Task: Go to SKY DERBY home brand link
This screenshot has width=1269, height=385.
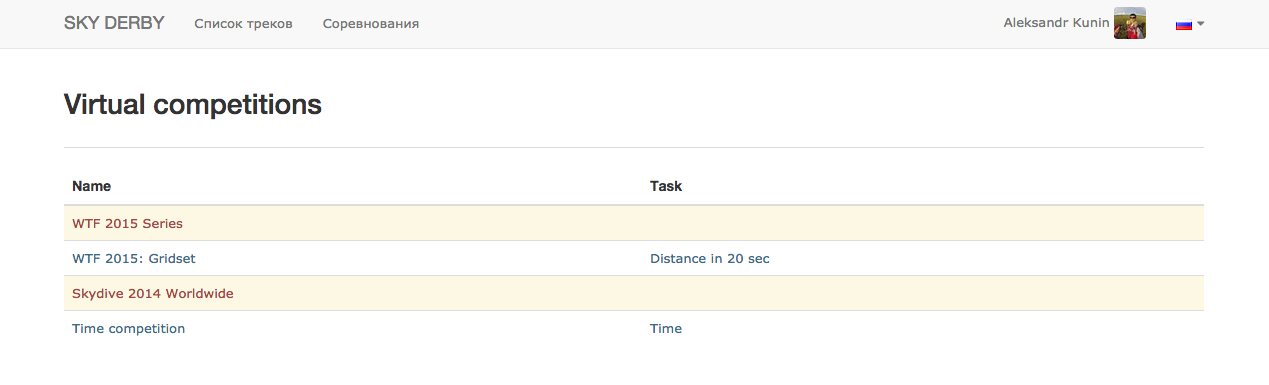Action: pyautogui.click(x=114, y=23)
